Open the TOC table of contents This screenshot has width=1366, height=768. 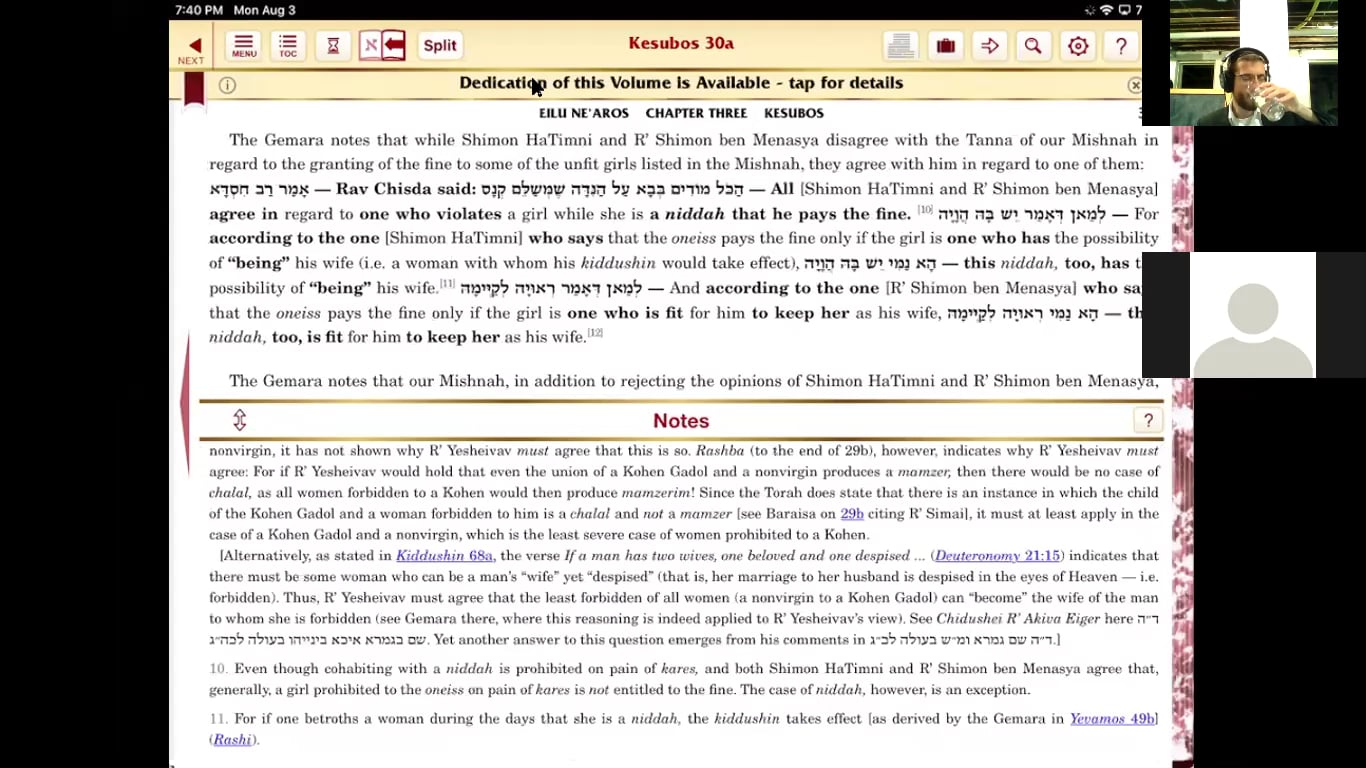pos(288,46)
